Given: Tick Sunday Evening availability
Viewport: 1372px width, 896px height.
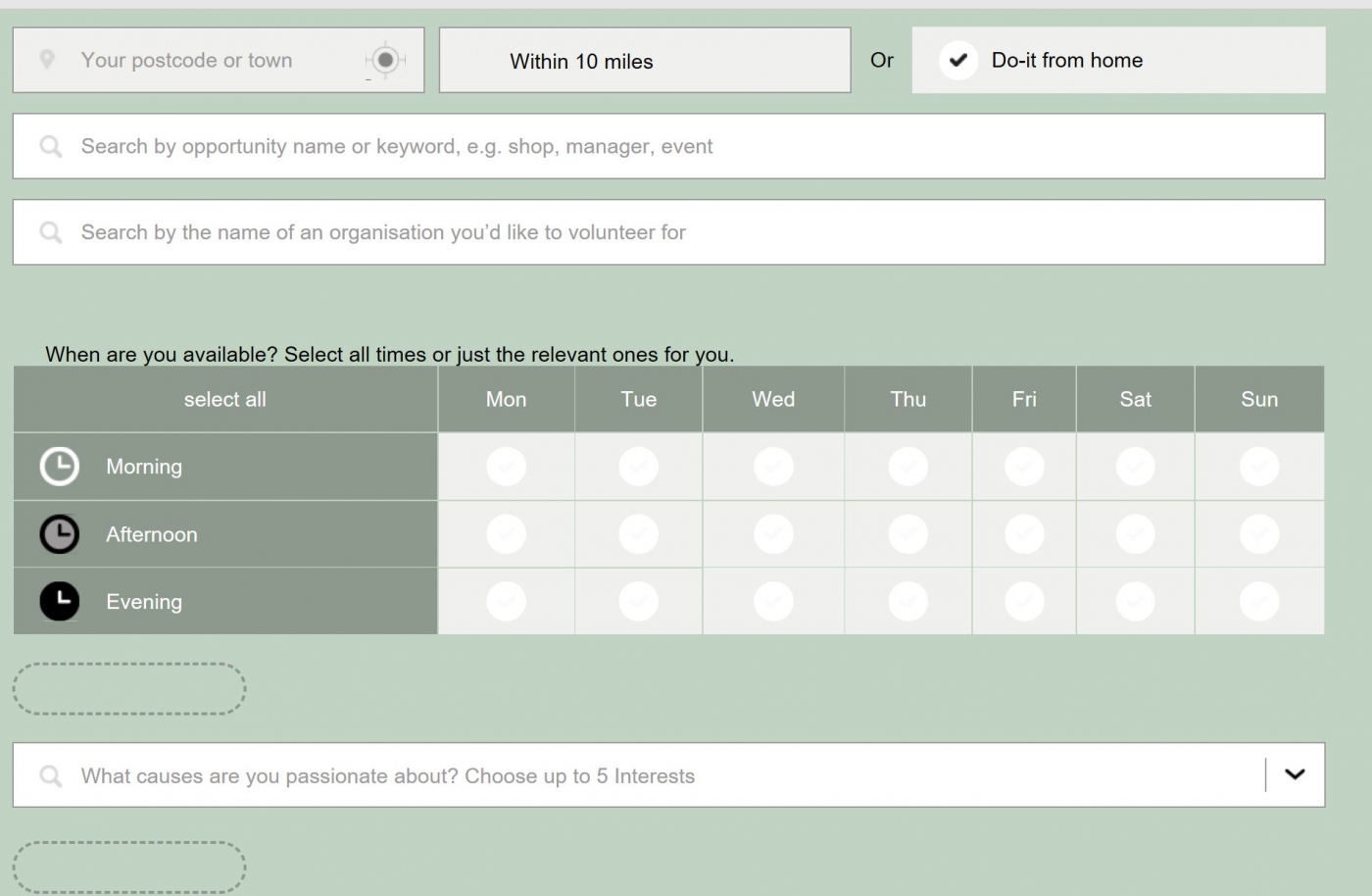Looking at the screenshot, I should [x=1259, y=601].
